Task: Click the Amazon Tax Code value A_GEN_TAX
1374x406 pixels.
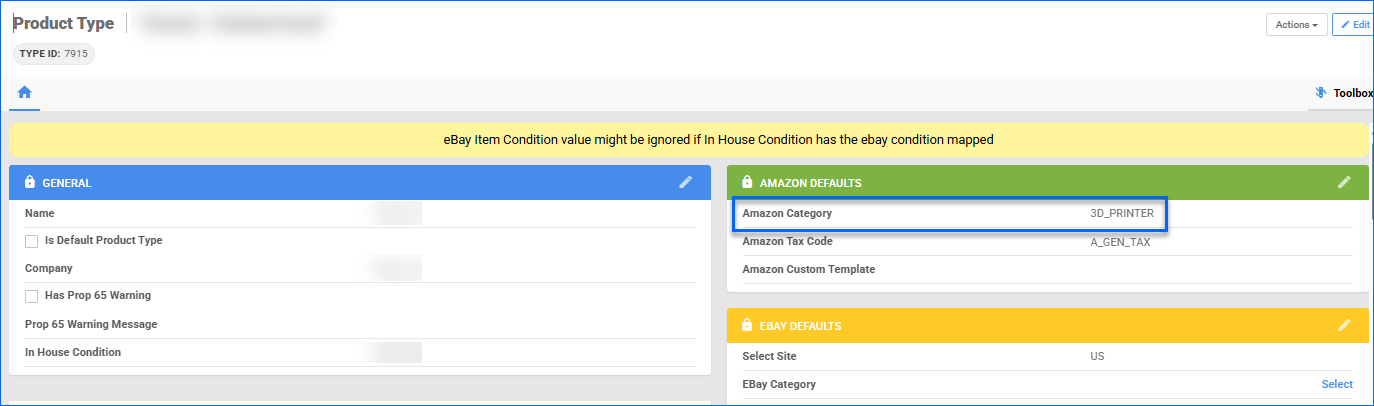Action: pos(1120,242)
